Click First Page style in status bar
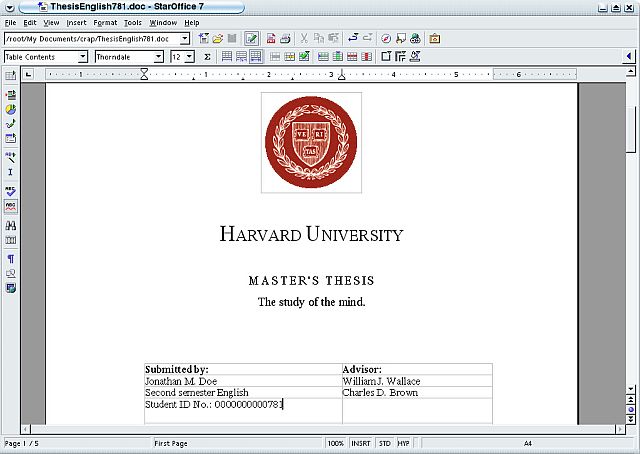 click(237, 443)
